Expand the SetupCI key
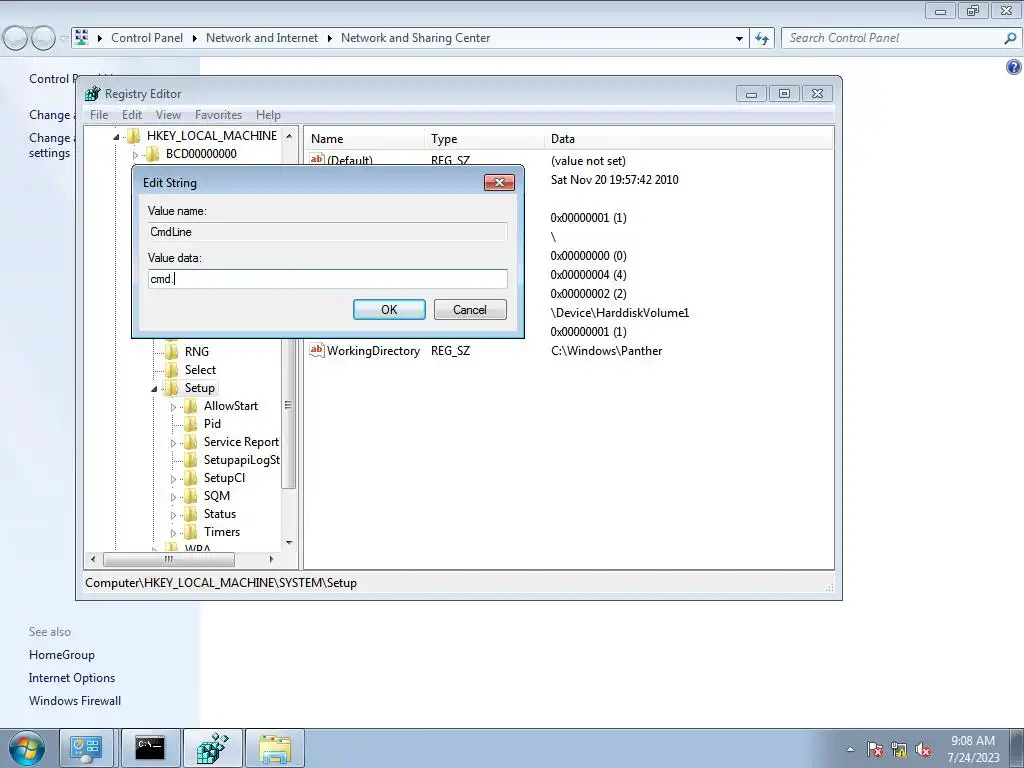 click(x=173, y=479)
